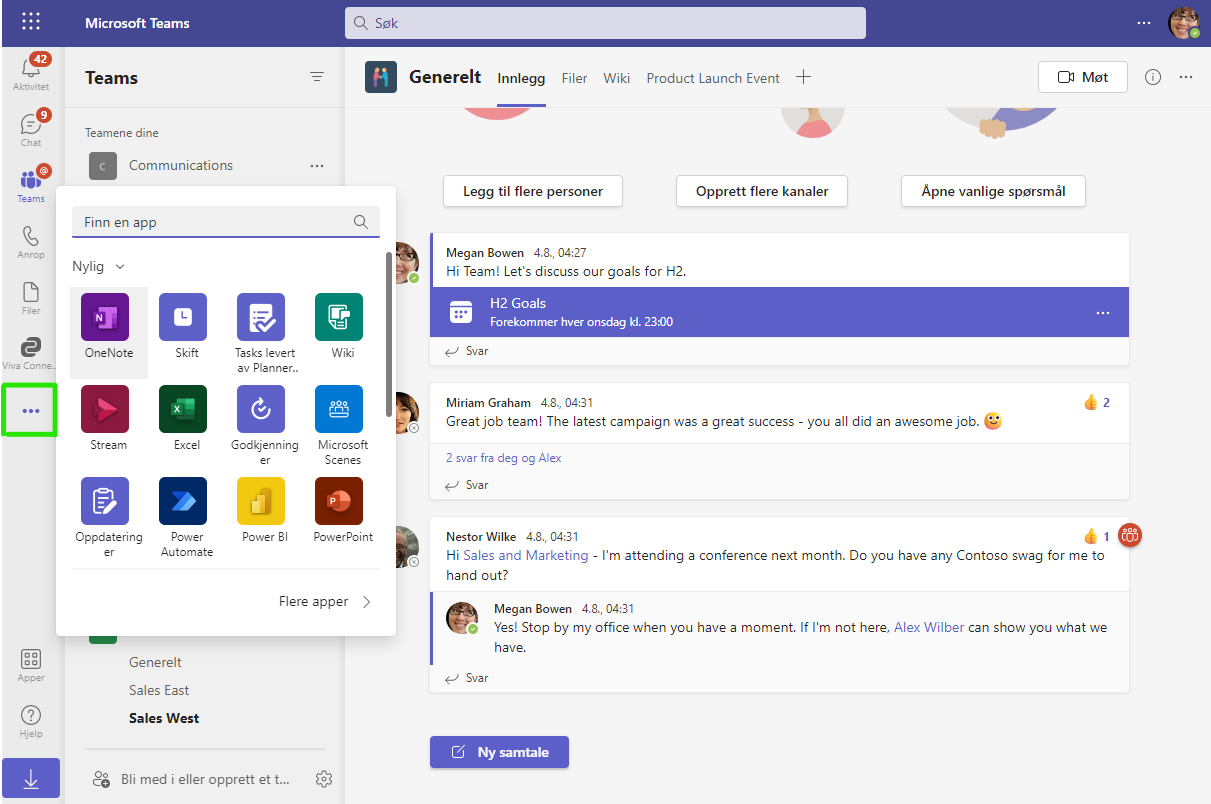This screenshot has height=804, width=1211.
Task: Toggle the robot reaction on Nestor's message
Action: [1129, 536]
